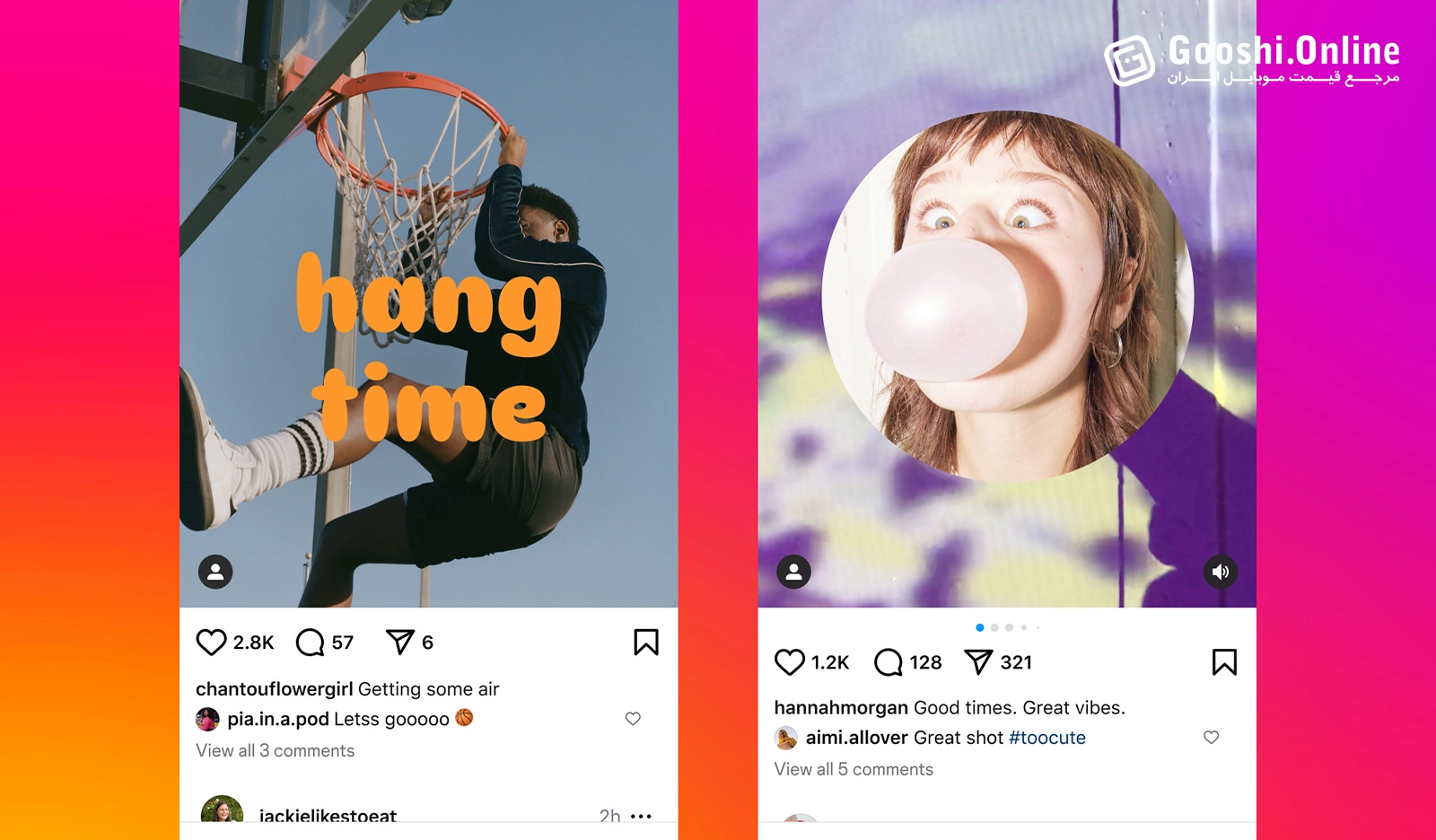Bookmark the chantouflowergirl basketball post
Viewport: 1436px width, 840px height.
coord(646,642)
